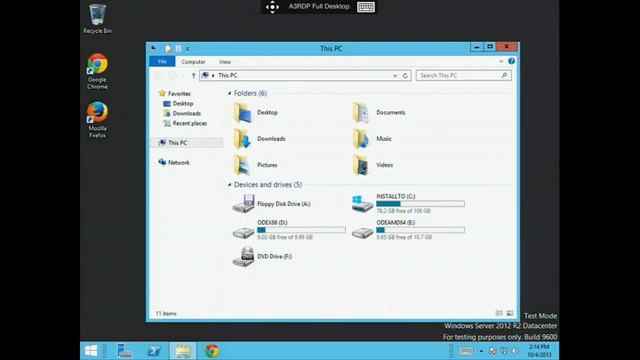This screenshot has width=640, height=360.
Task: Click the forward navigation arrow
Action: (x=172, y=76)
